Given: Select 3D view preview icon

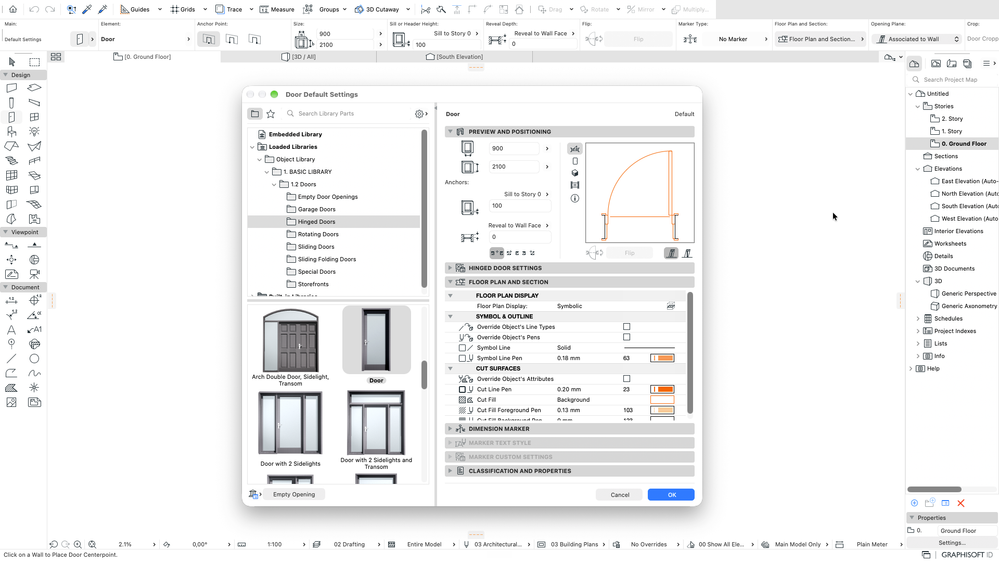Looking at the screenshot, I should click(x=575, y=173).
